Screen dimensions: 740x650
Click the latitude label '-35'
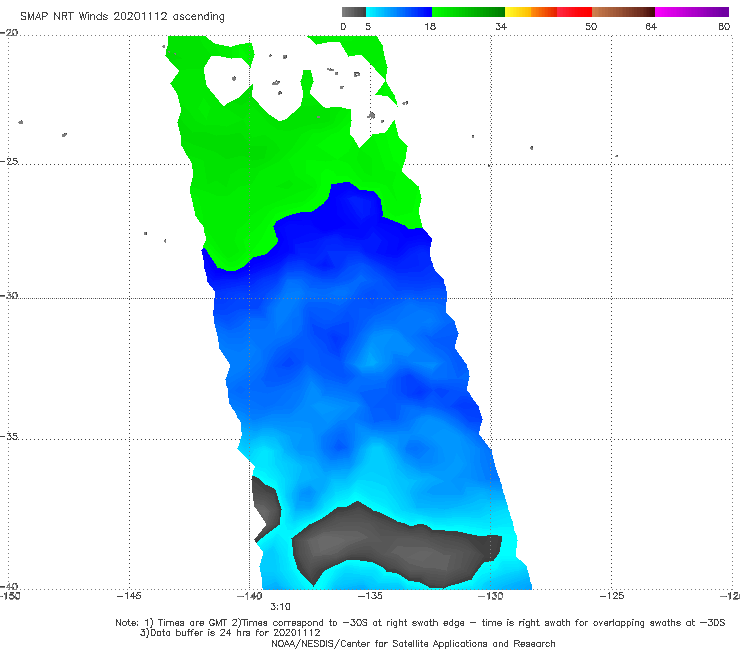coord(9,436)
